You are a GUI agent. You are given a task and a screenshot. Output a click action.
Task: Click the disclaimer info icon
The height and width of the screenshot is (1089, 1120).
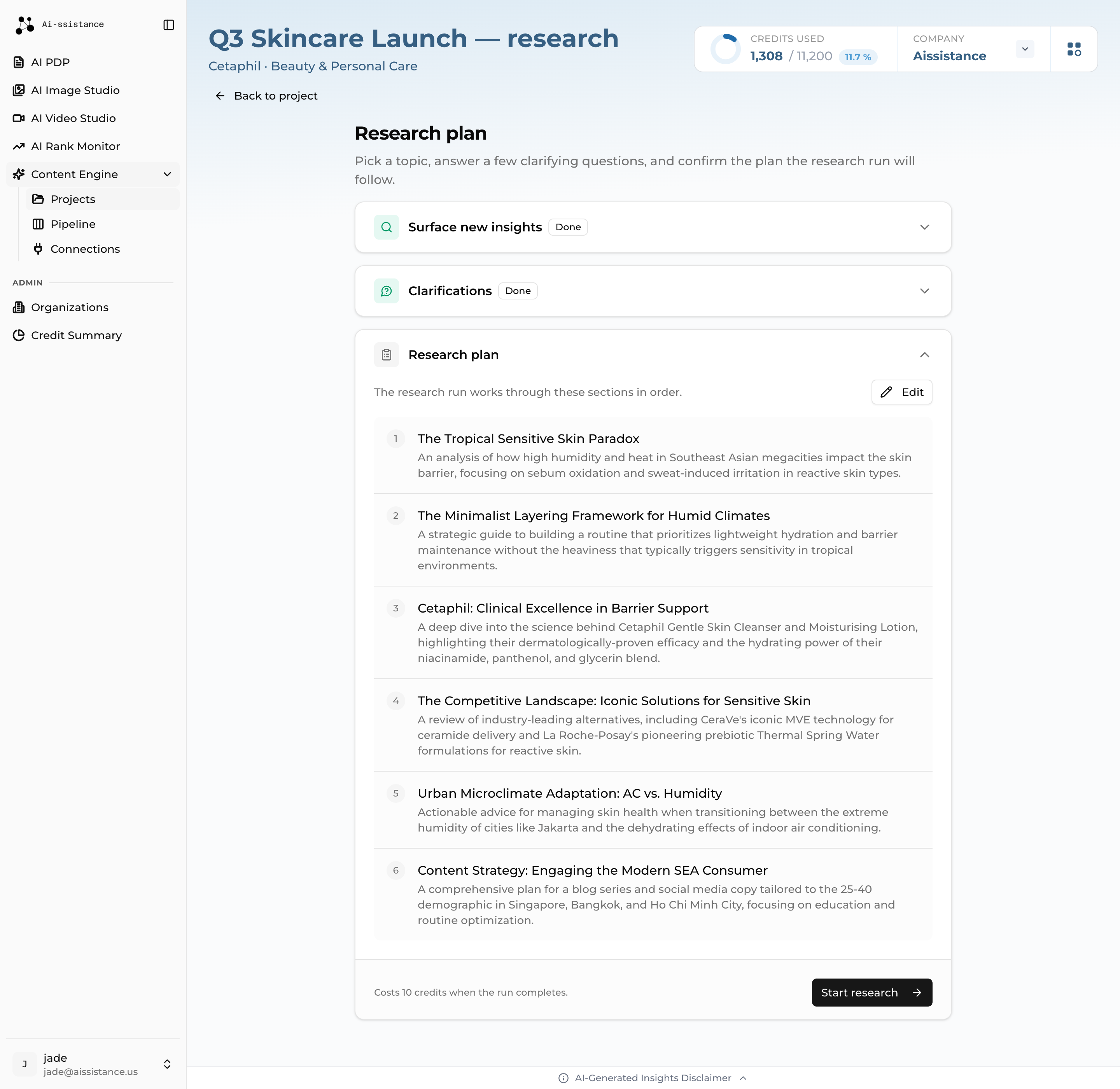(x=563, y=1078)
